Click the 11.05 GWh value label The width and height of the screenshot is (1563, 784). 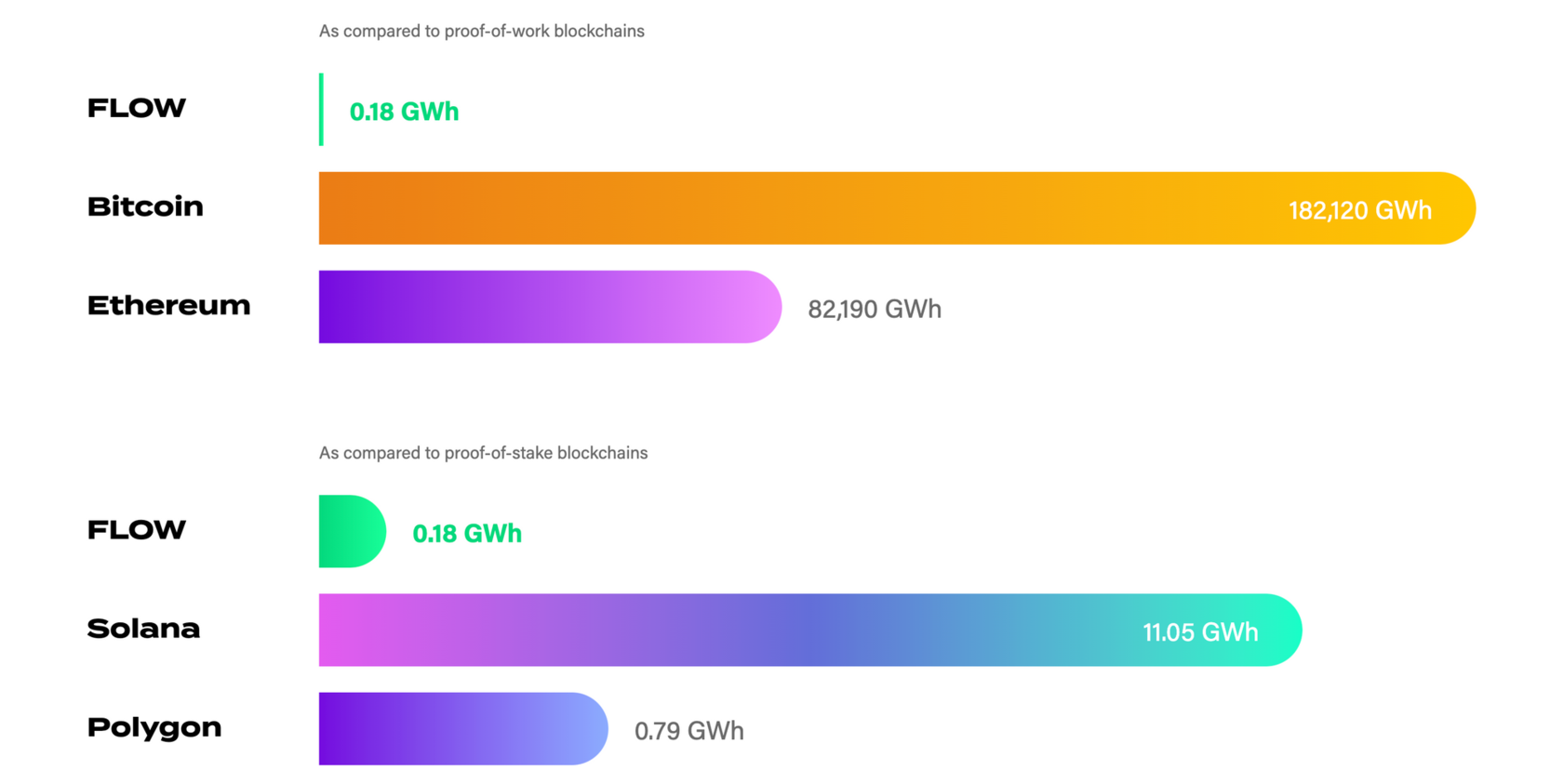tap(1200, 632)
